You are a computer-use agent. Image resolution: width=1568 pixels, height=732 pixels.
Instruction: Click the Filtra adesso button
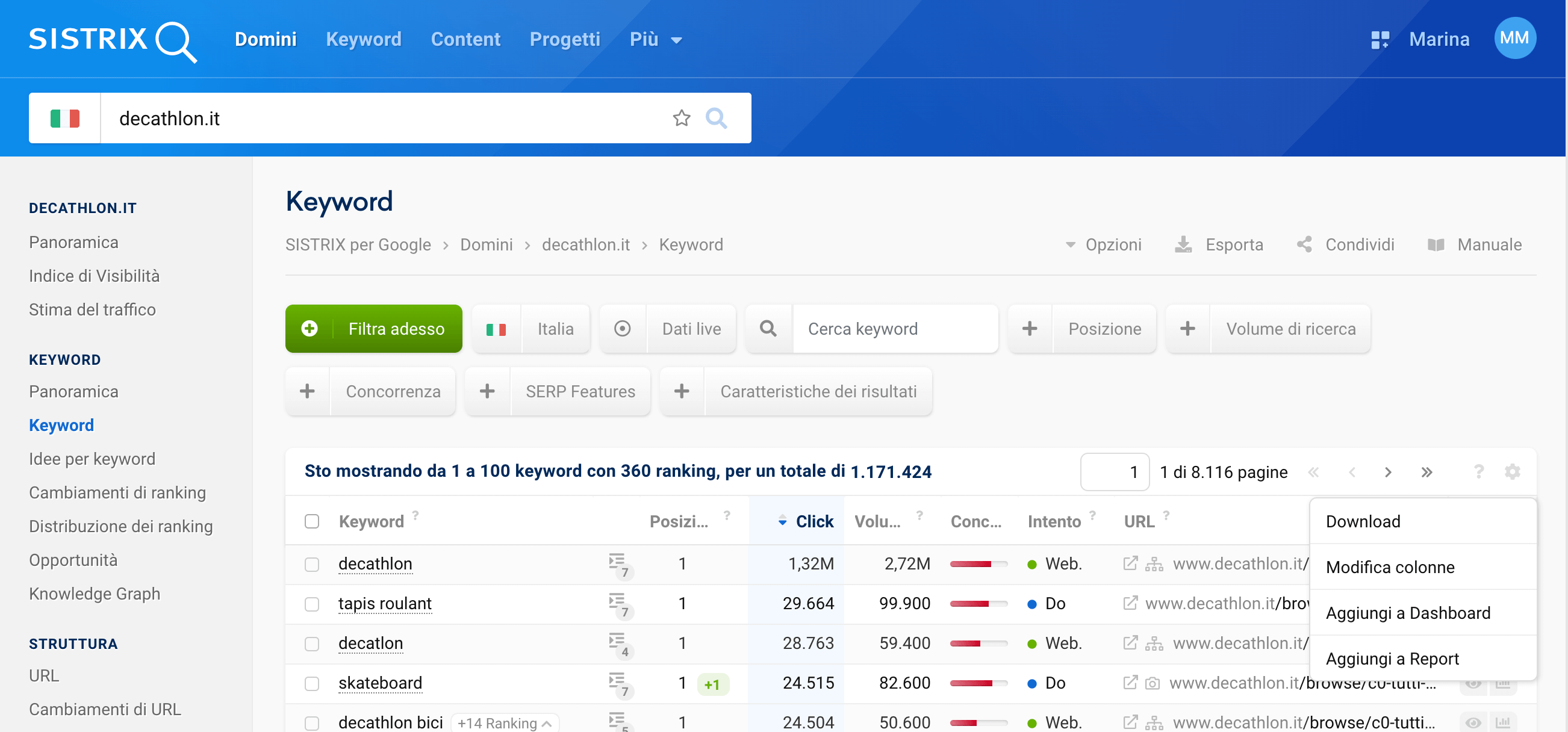373,329
